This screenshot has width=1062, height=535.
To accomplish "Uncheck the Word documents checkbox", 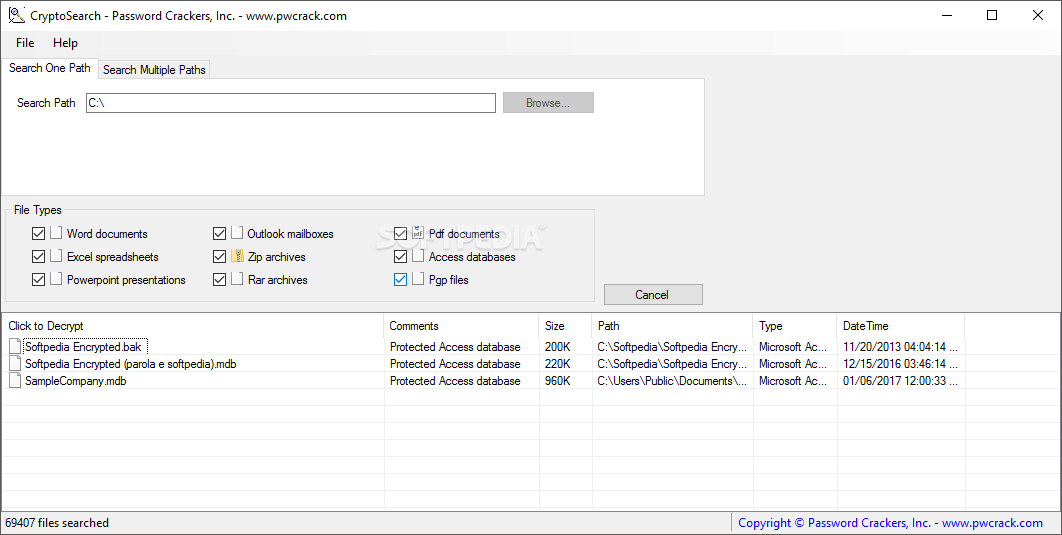I will coord(39,234).
